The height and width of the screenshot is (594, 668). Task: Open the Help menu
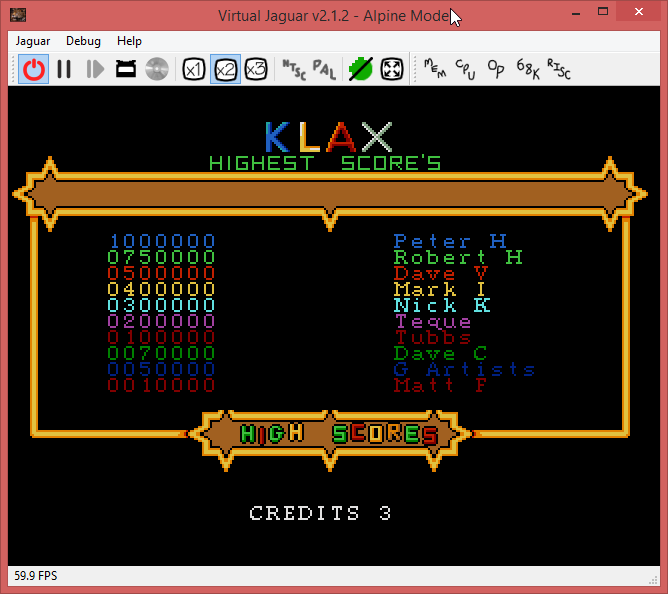129,41
